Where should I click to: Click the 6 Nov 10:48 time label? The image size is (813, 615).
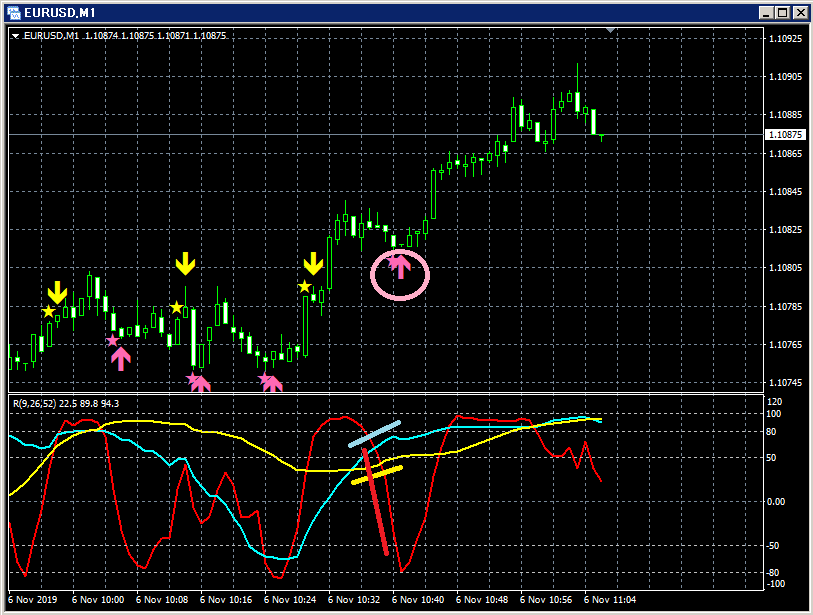coord(482,600)
